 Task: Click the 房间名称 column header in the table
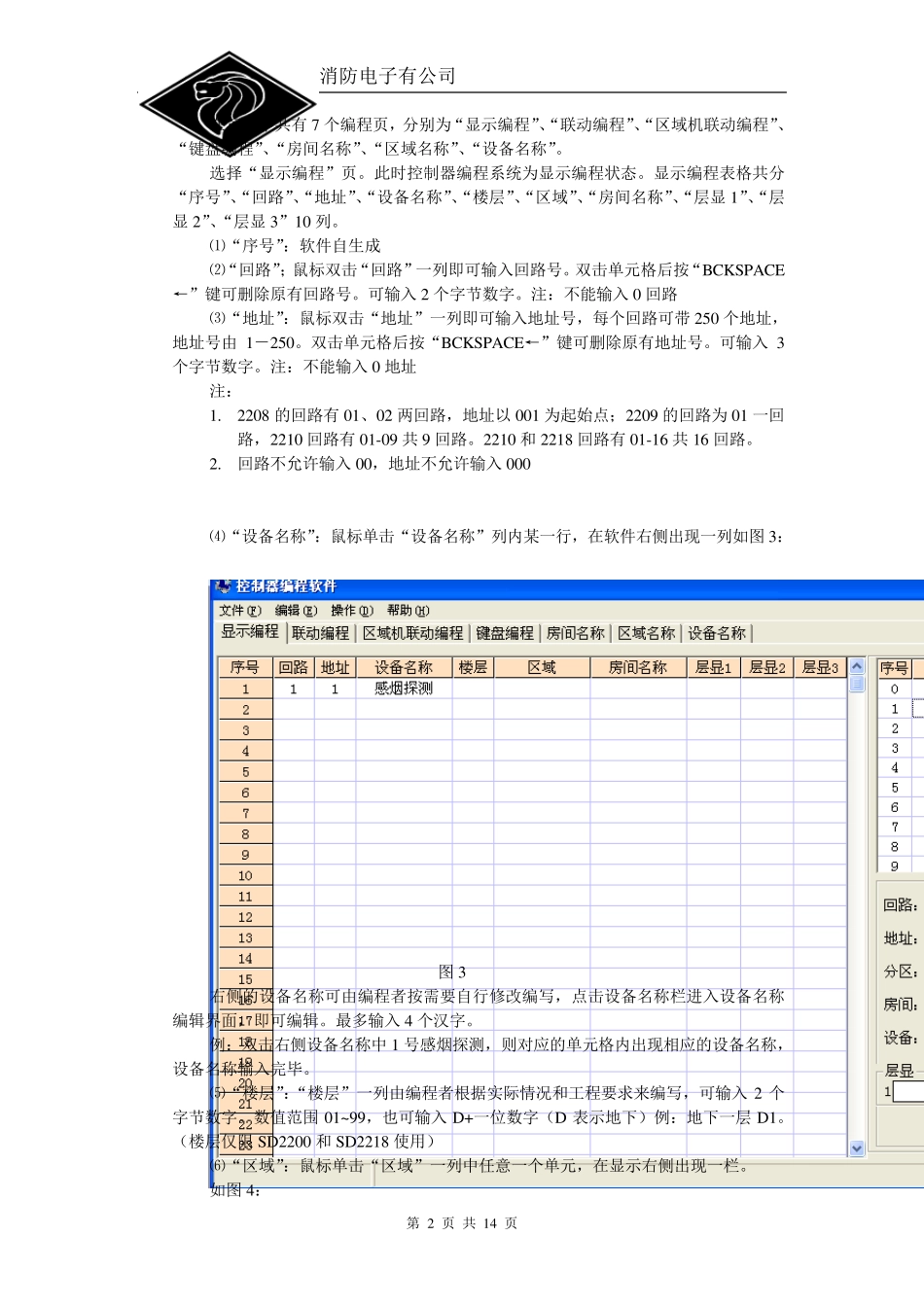click(x=638, y=667)
